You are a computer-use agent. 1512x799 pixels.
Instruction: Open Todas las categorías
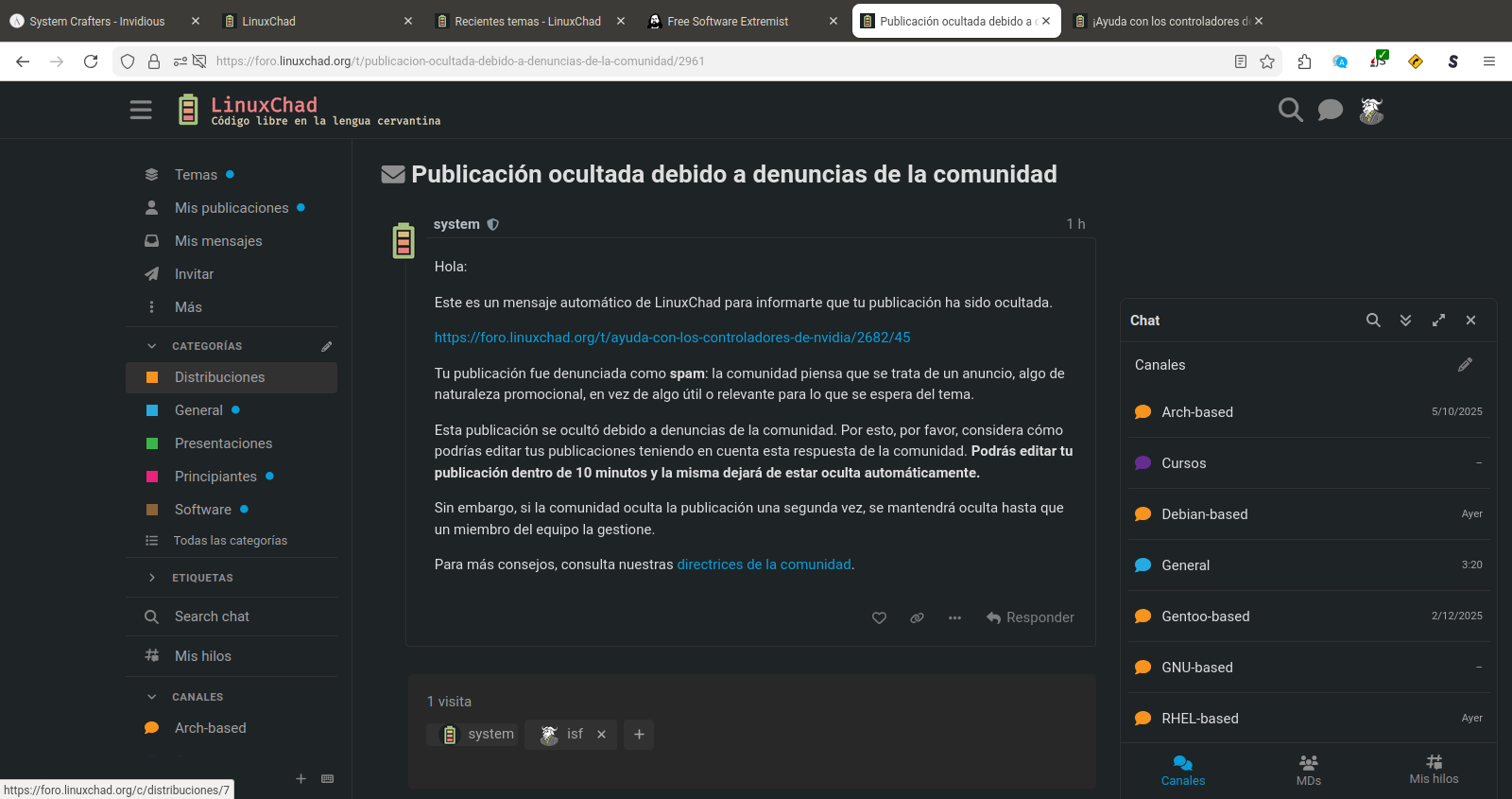click(232, 541)
